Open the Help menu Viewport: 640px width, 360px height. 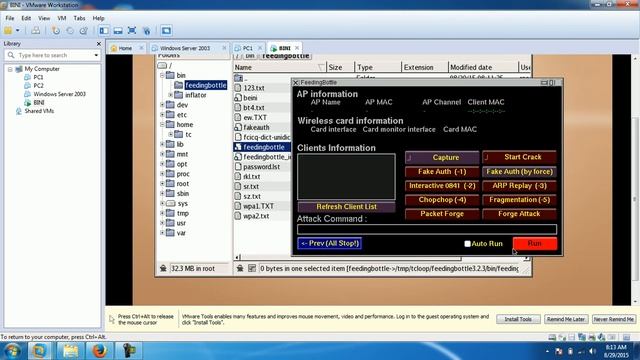[x=98, y=18]
